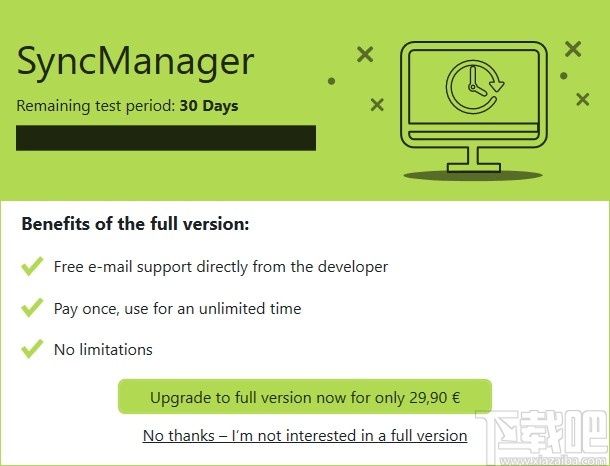This screenshot has height=466, width=610.
Task: Click the No limitations benefit text
Action: [x=103, y=350]
